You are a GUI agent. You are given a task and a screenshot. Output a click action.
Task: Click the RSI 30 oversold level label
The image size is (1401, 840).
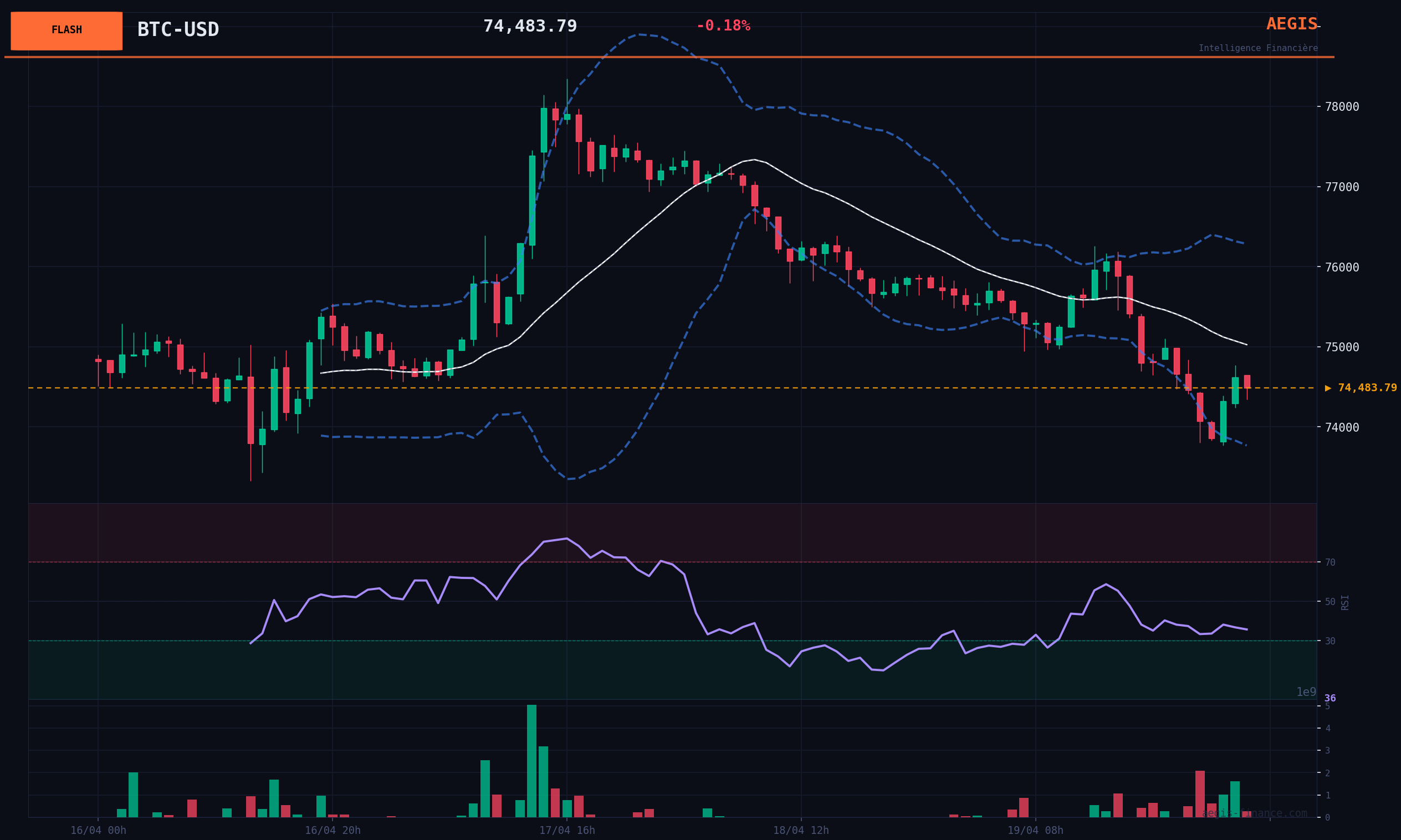pyautogui.click(x=1330, y=641)
